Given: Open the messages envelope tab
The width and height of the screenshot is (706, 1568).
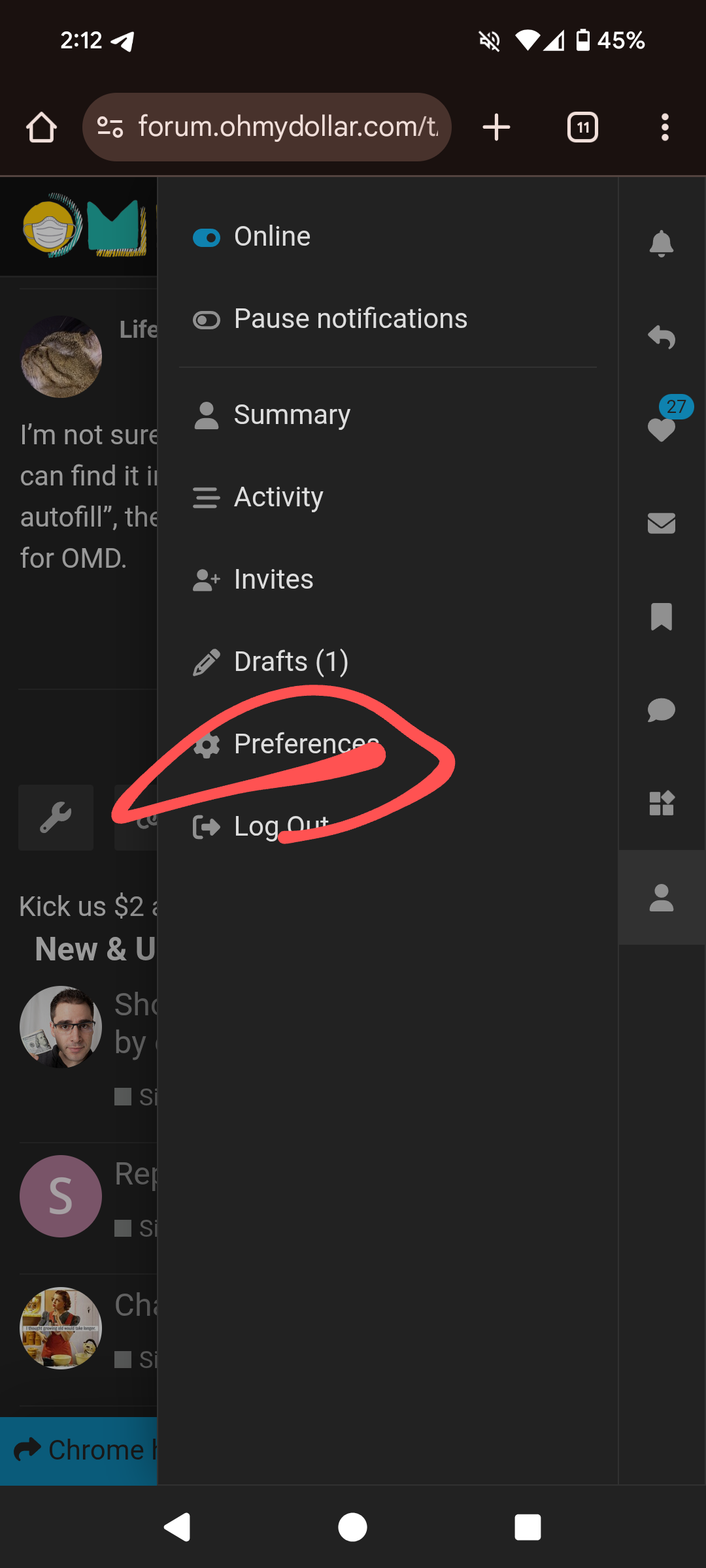Looking at the screenshot, I should pyautogui.click(x=661, y=523).
